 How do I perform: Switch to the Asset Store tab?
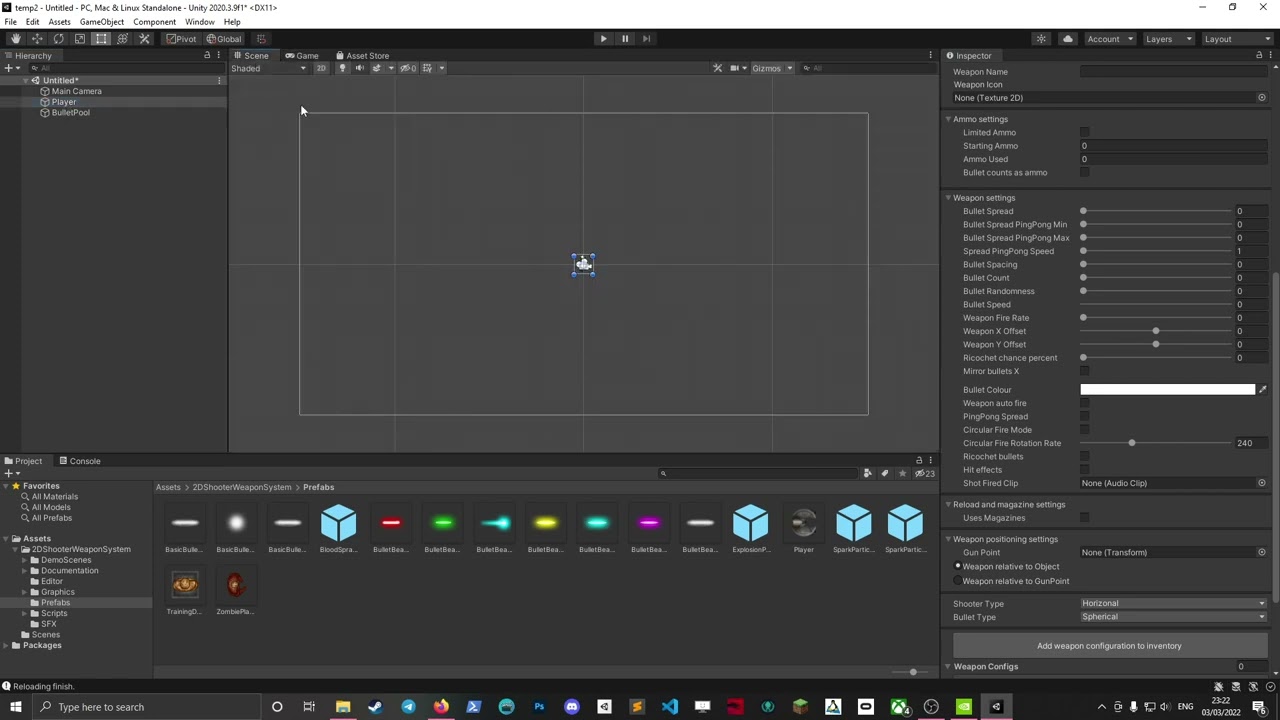(363, 56)
